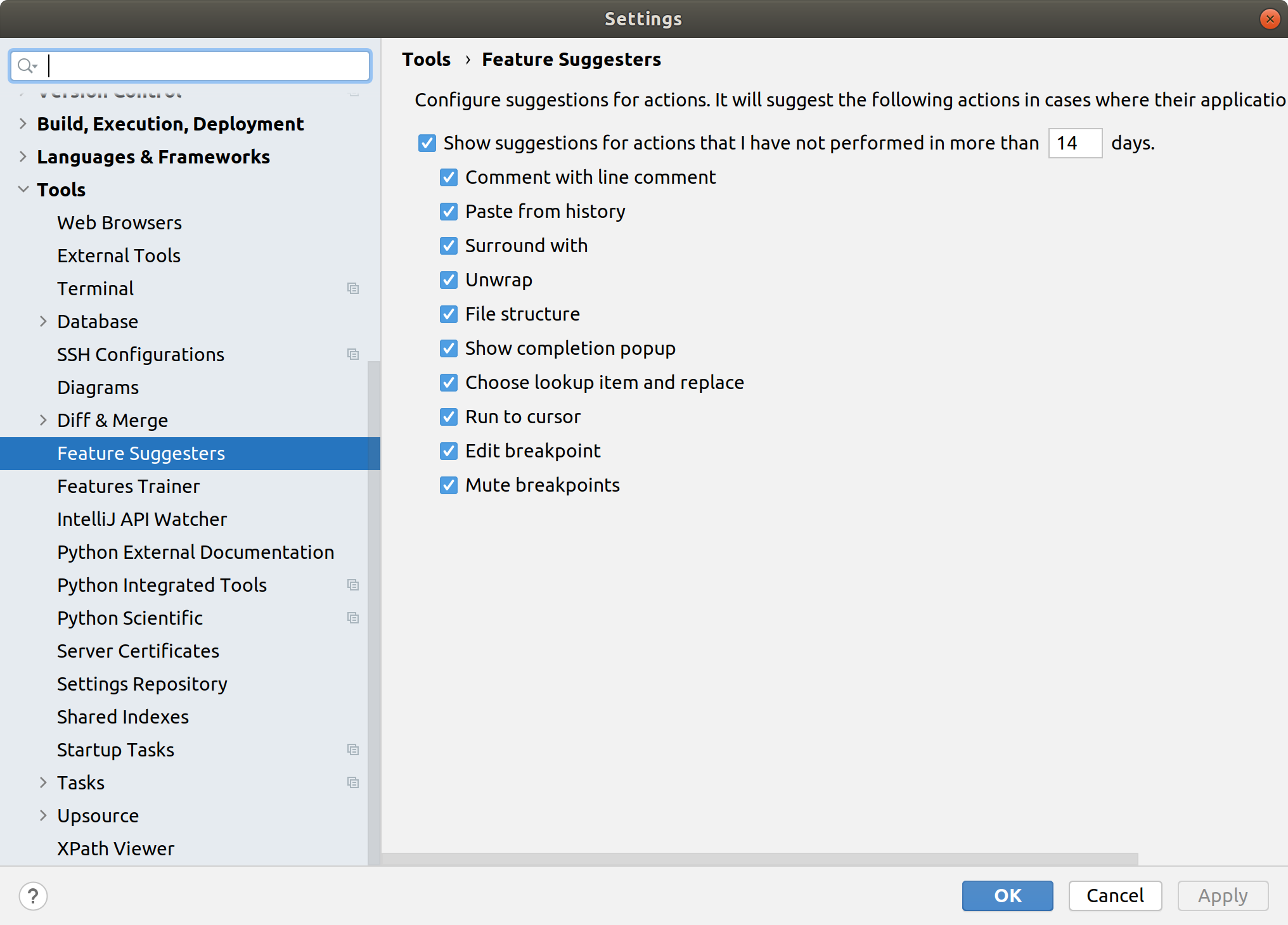Click project-level icon beside Startup Tasks

coord(353,750)
